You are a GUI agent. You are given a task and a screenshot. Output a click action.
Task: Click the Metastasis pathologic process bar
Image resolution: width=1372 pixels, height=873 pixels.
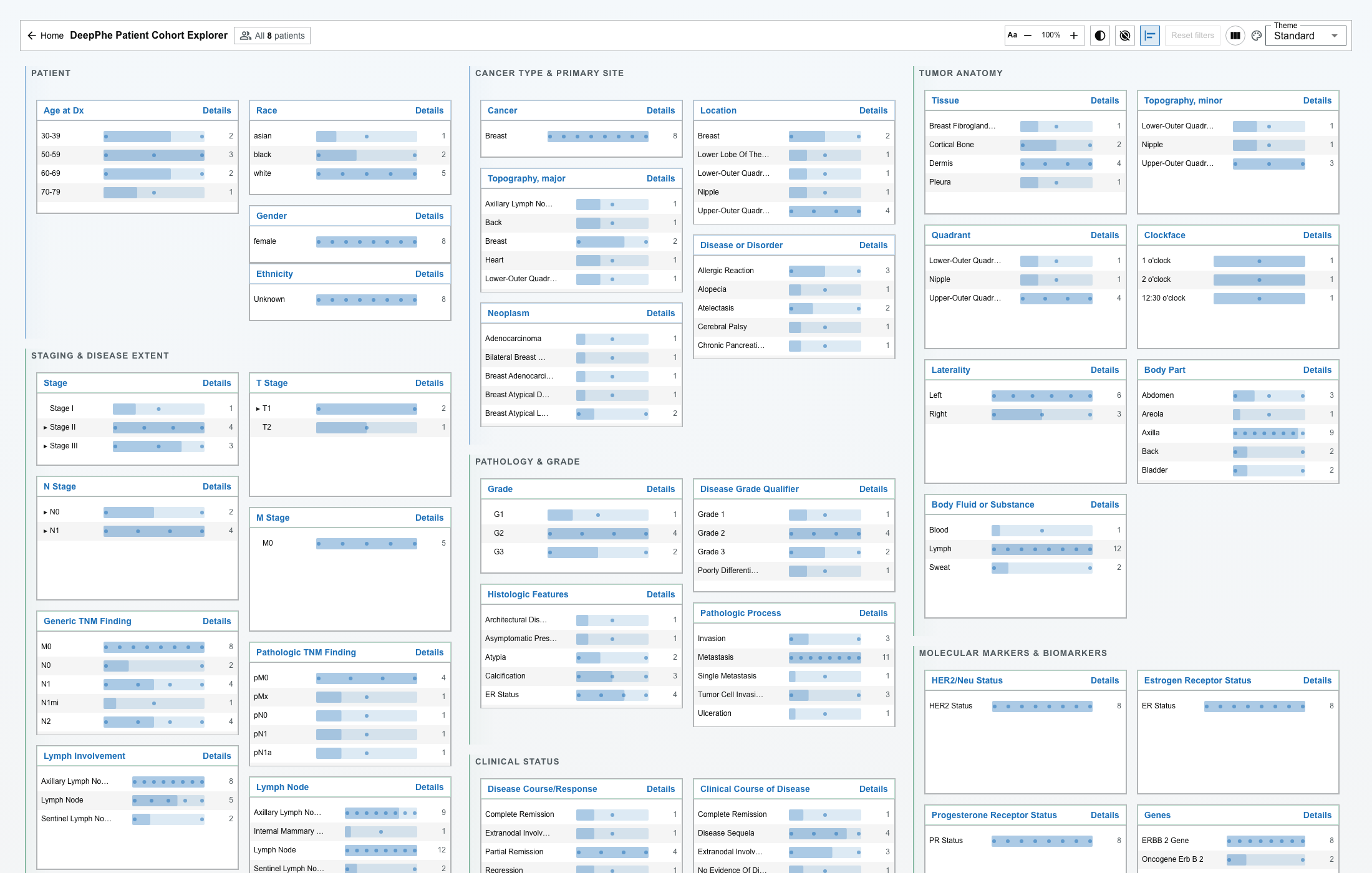click(825, 657)
